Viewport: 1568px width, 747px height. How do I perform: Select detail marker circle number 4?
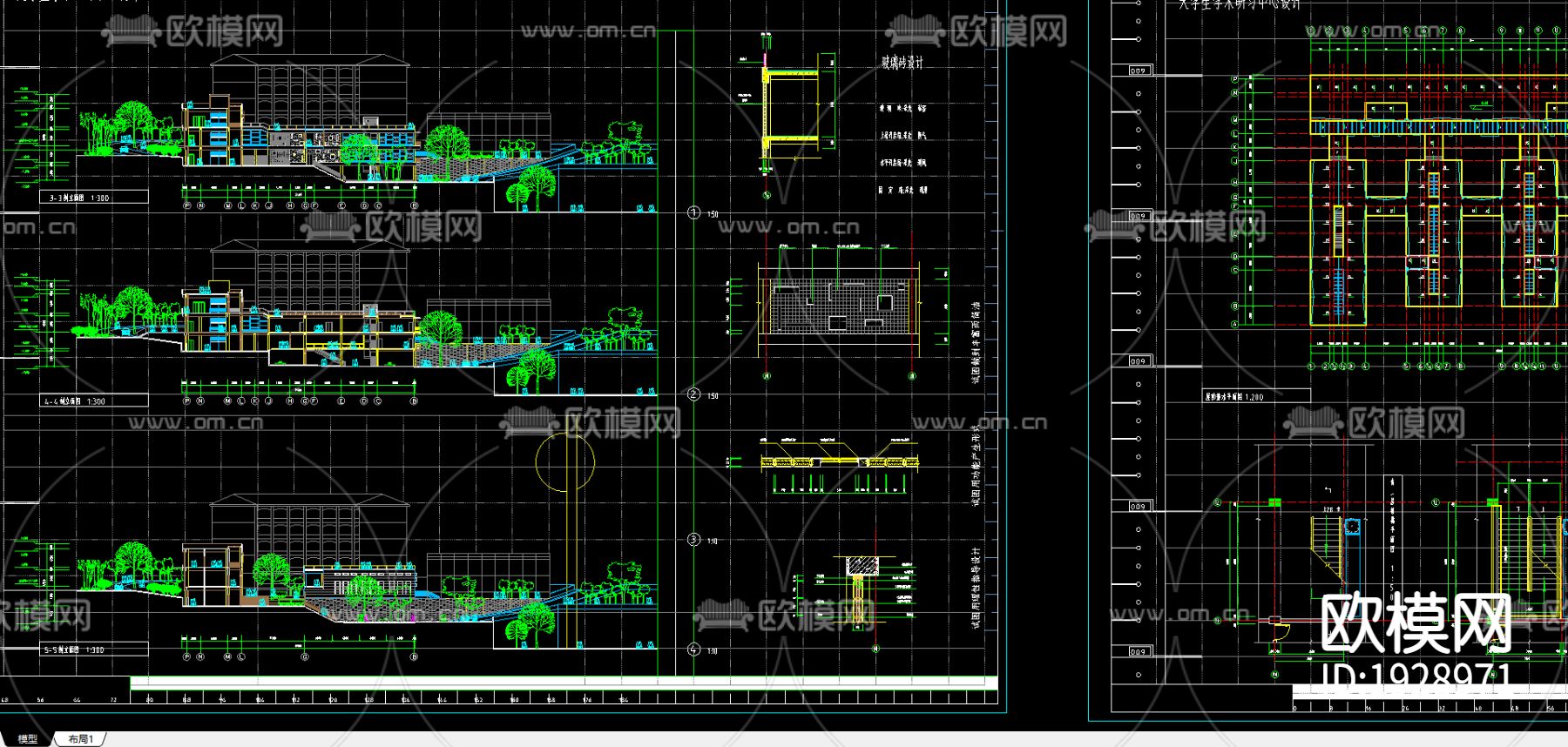[x=693, y=649]
